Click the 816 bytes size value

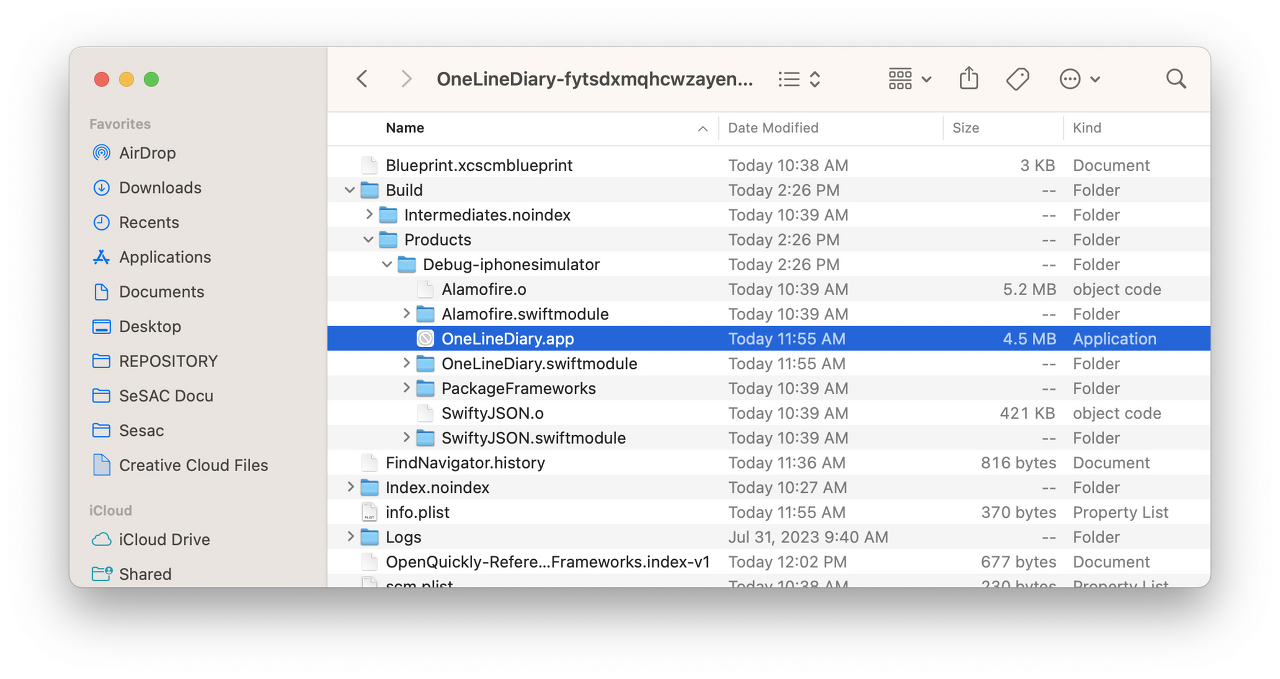1018,463
